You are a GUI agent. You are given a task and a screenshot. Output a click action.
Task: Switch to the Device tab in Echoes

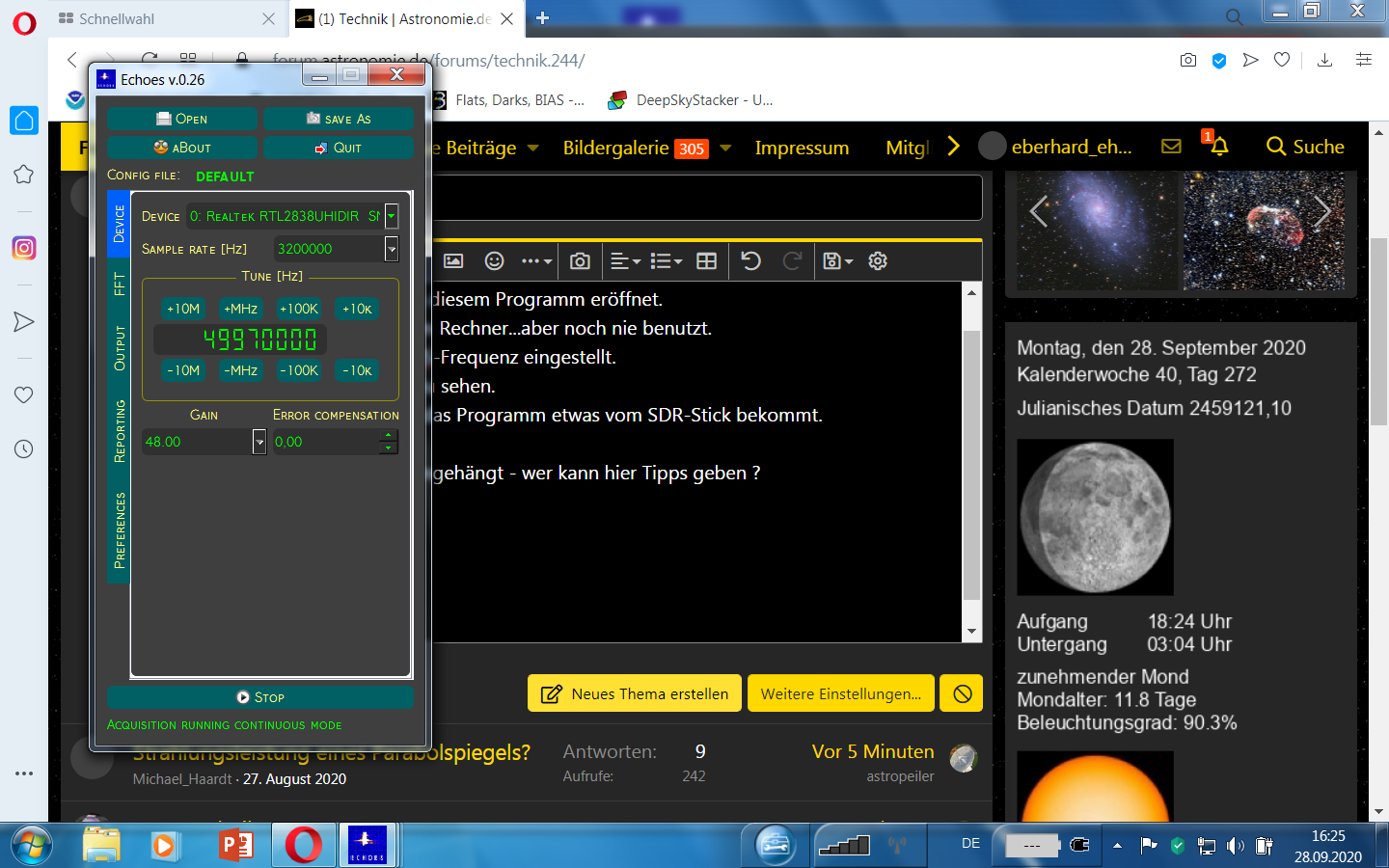click(119, 224)
